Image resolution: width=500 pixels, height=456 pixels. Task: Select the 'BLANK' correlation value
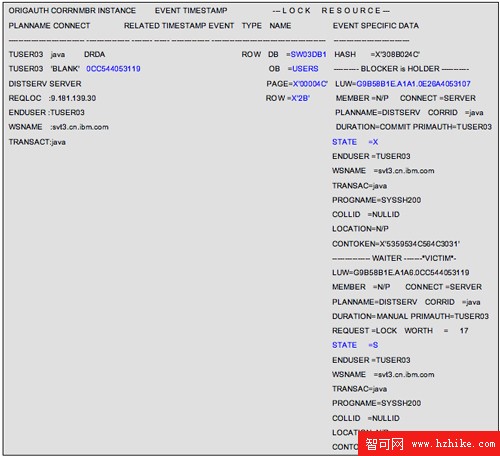point(65,69)
